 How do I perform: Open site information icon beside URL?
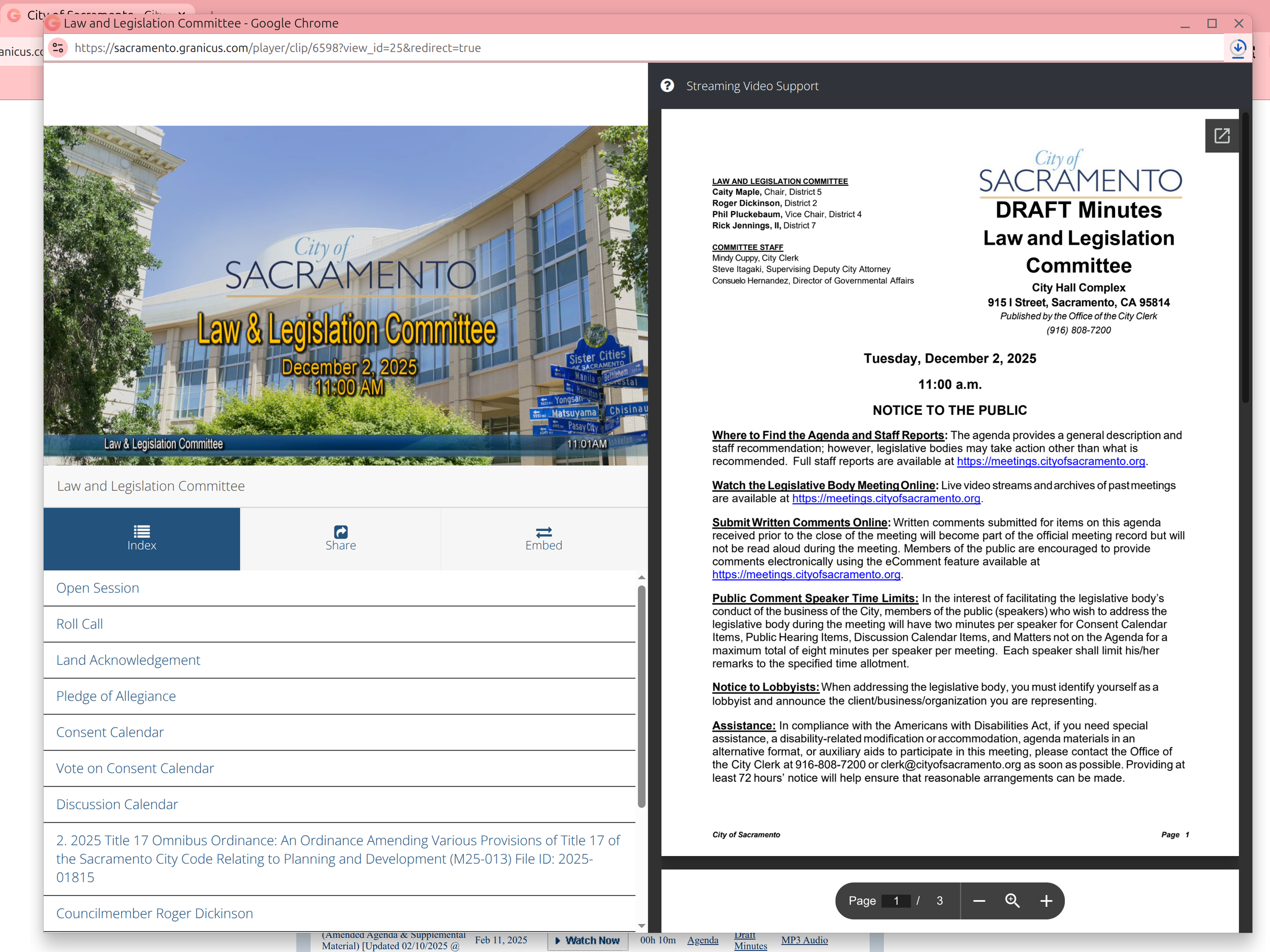click(58, 48)
